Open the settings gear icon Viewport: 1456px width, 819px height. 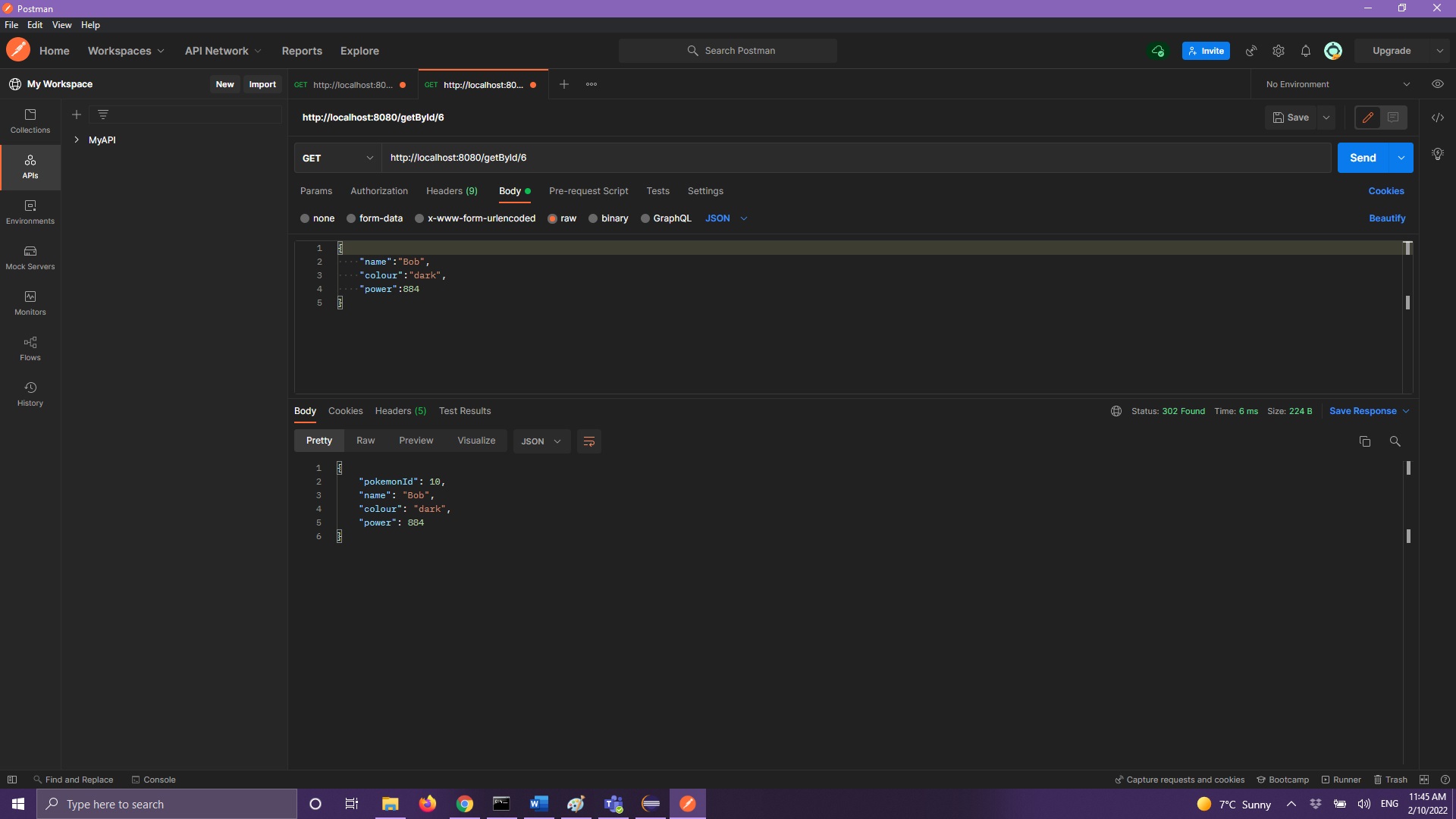1279,51
